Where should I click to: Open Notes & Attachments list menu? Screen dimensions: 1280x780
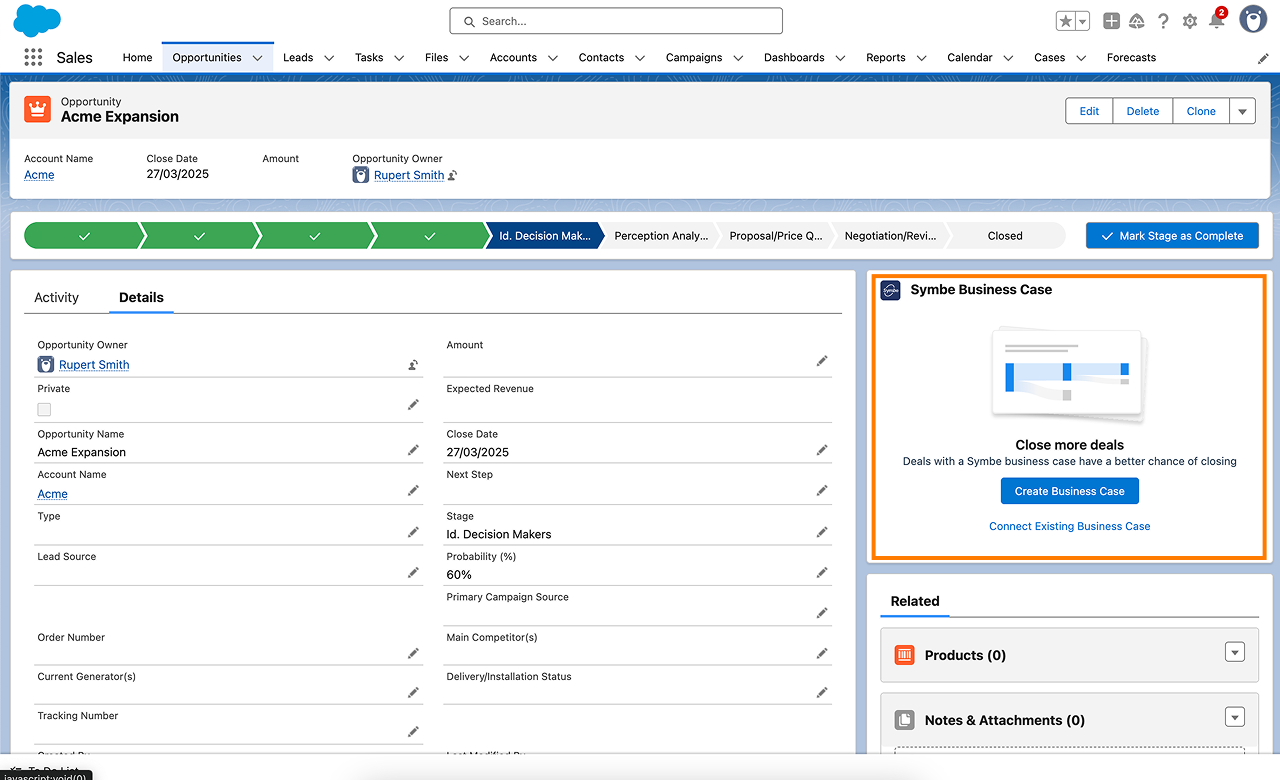[x=1235, y=717]
